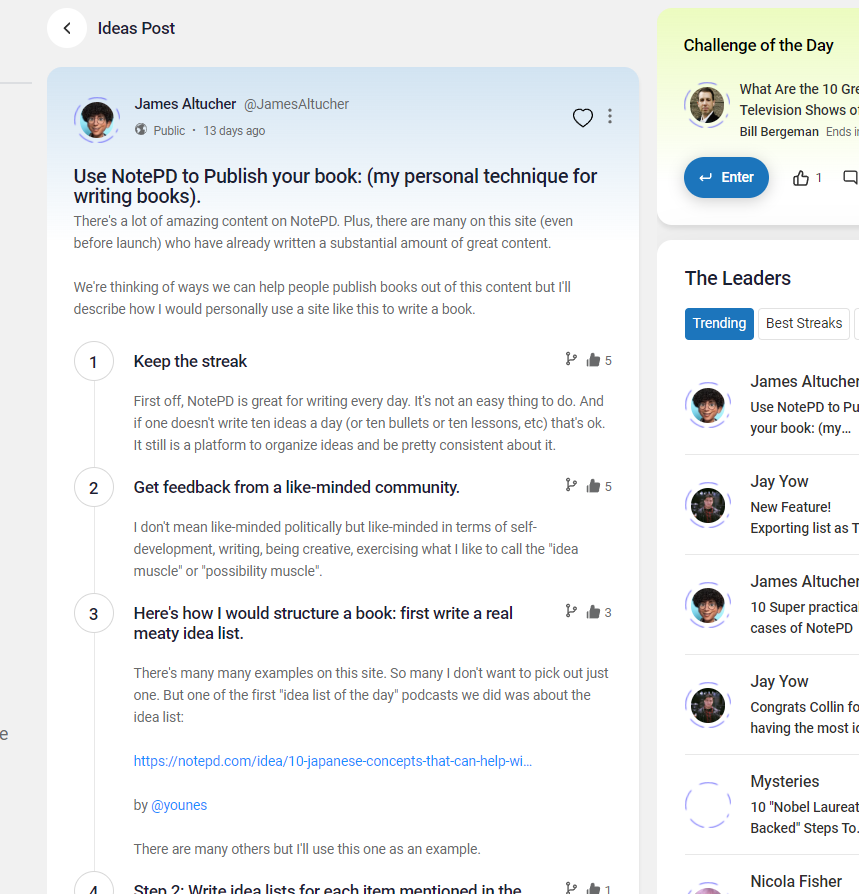Viewport: 859px width, 894px height.
Task: Click the branch icon on Step 2 idea
Action: tap(571, 888)
